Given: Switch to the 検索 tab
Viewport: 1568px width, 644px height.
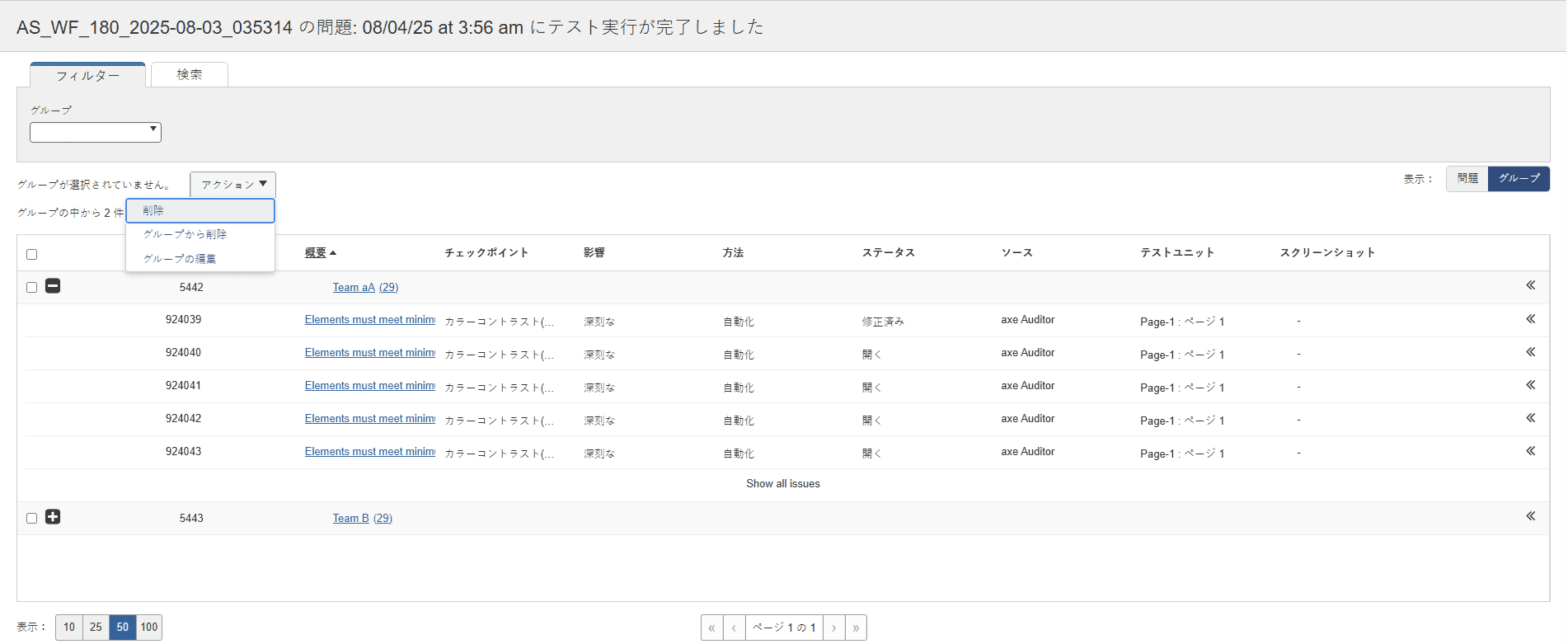Looking at the screenshot, I should [x=190, y=74].
